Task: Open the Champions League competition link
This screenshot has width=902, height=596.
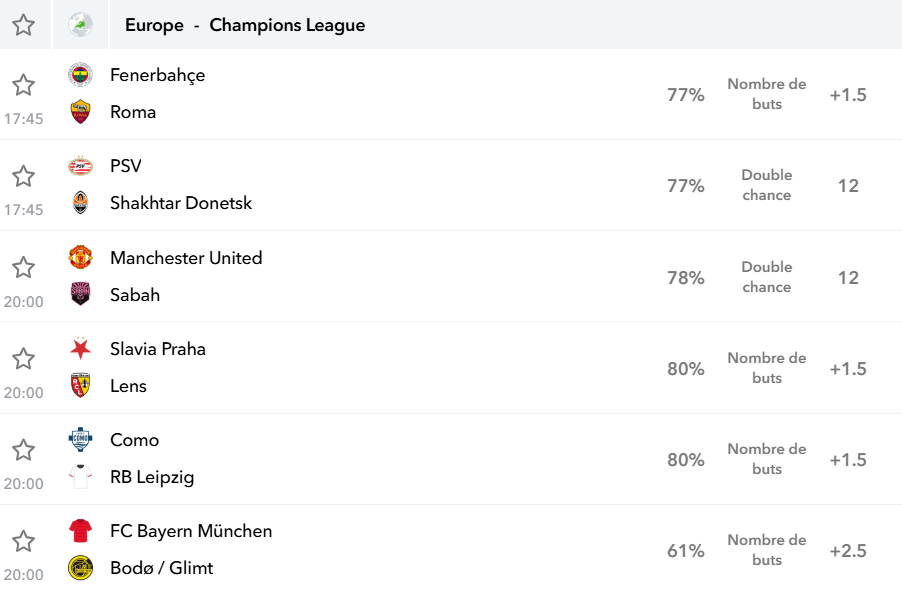Action: (x=287, y=25)
